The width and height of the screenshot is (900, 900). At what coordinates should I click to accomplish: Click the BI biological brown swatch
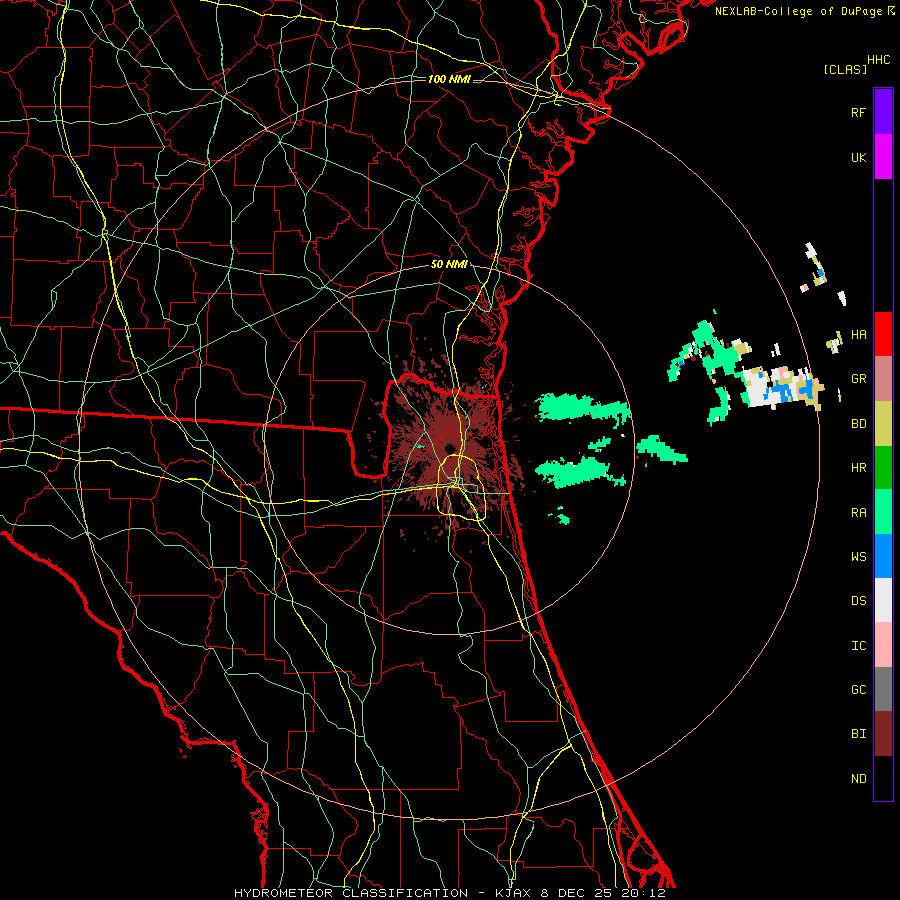pyautogui.click(x=883, y=734)
